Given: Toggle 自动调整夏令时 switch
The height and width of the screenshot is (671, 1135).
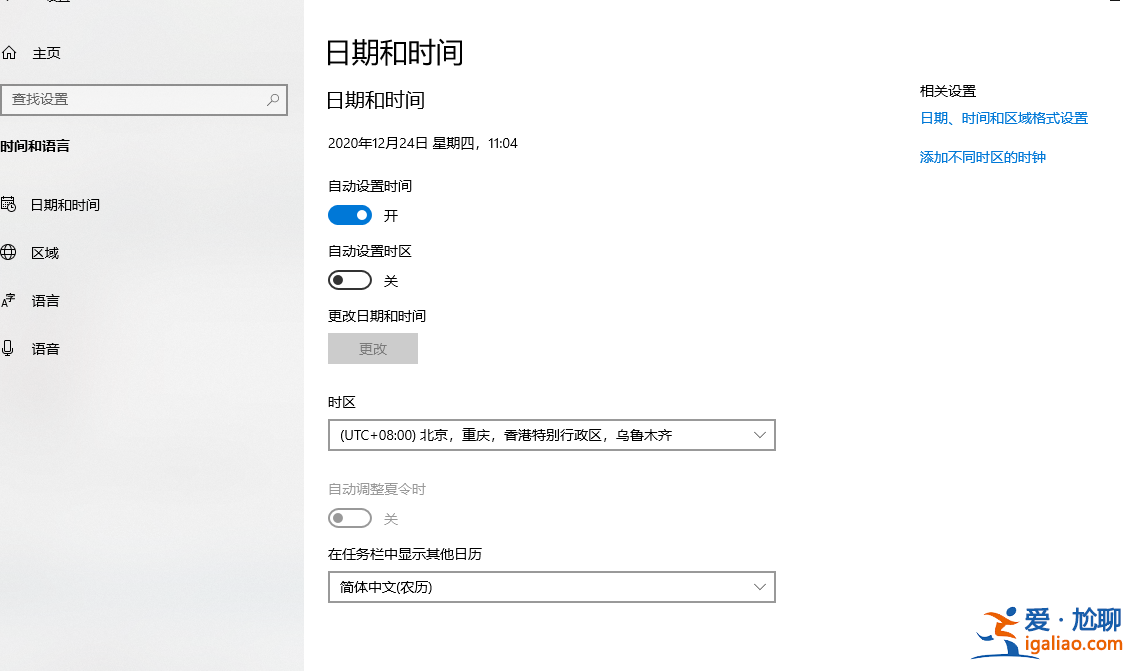Looking at the screenshot, I should [x=349, y=517].
